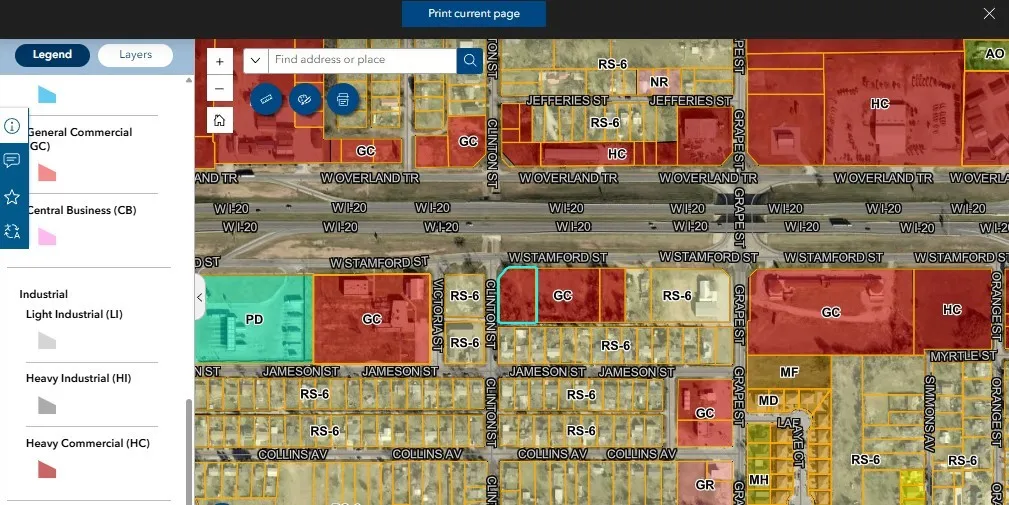Click the Heavy Commercial (HC) legend label
Screen dimensions: 1009x505
(88, 443)
